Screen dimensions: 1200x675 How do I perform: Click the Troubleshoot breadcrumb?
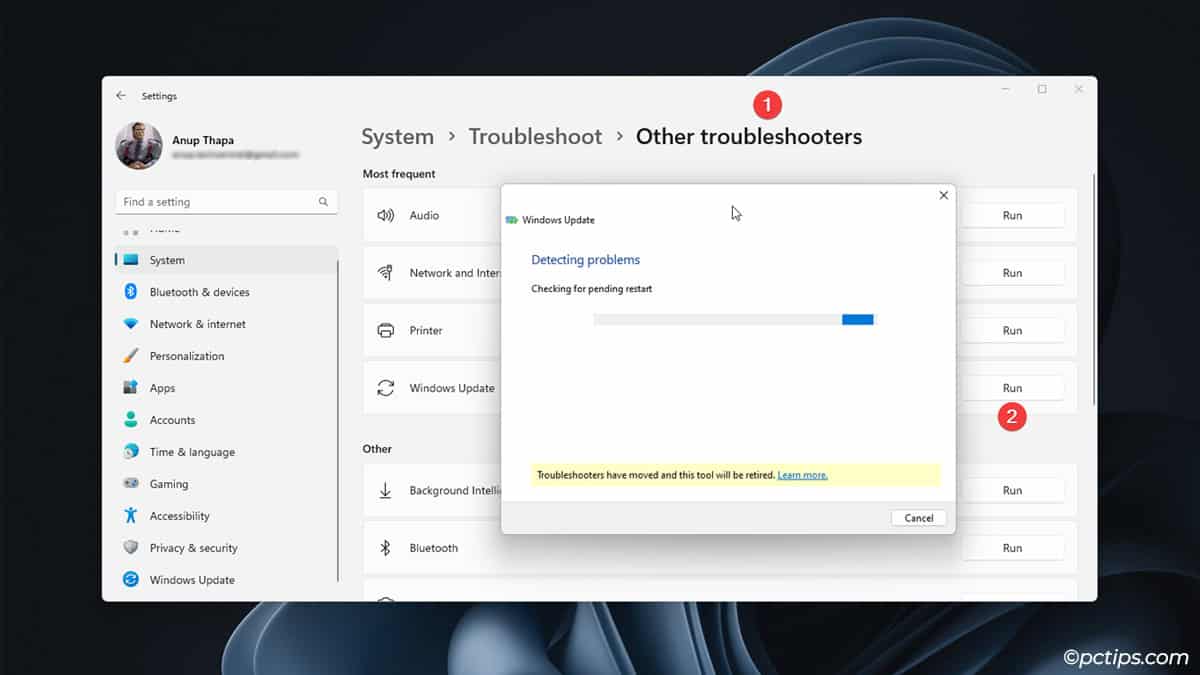[x=535, y=137]
